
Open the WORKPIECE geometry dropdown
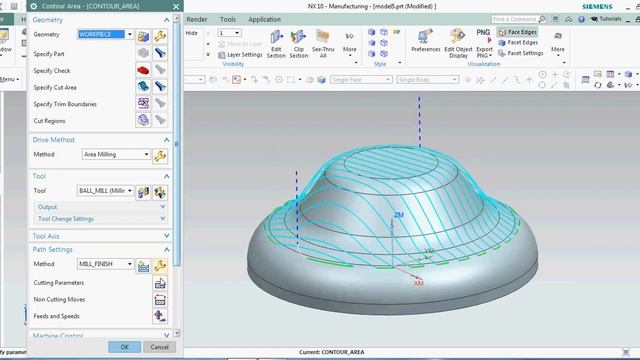pyautogui.click(x=130, y=34)
